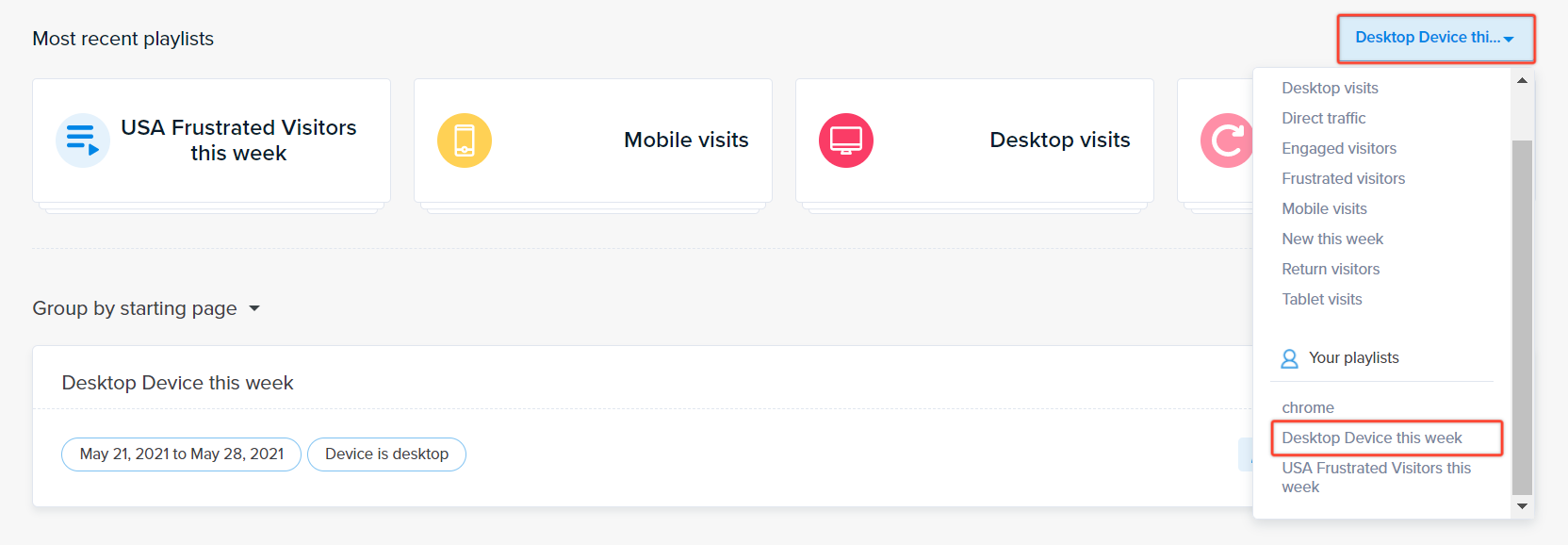Screen dimensions: 1568x545
Task: Select Tablet visits from the list
Action: click(x=1321, y=299)
